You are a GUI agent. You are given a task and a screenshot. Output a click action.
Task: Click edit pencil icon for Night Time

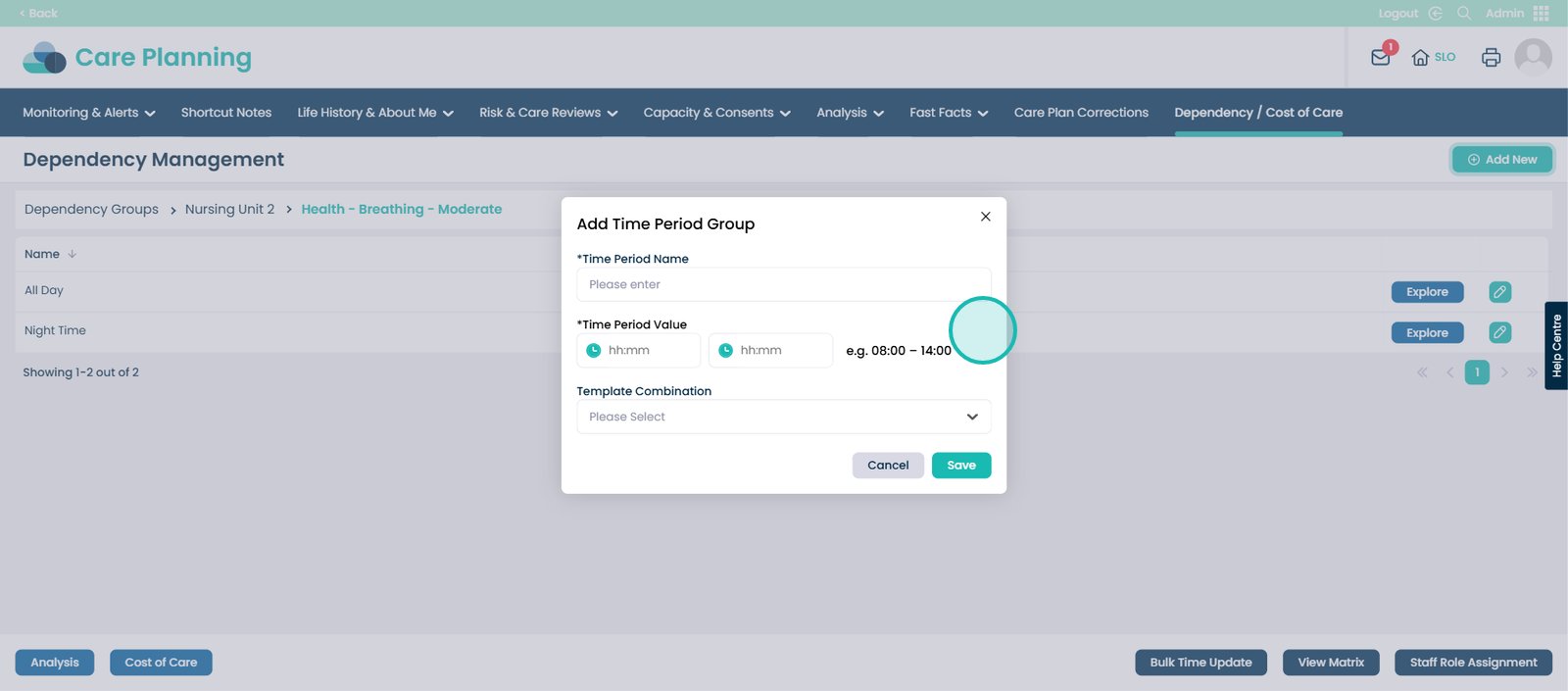click(1499, 332)
